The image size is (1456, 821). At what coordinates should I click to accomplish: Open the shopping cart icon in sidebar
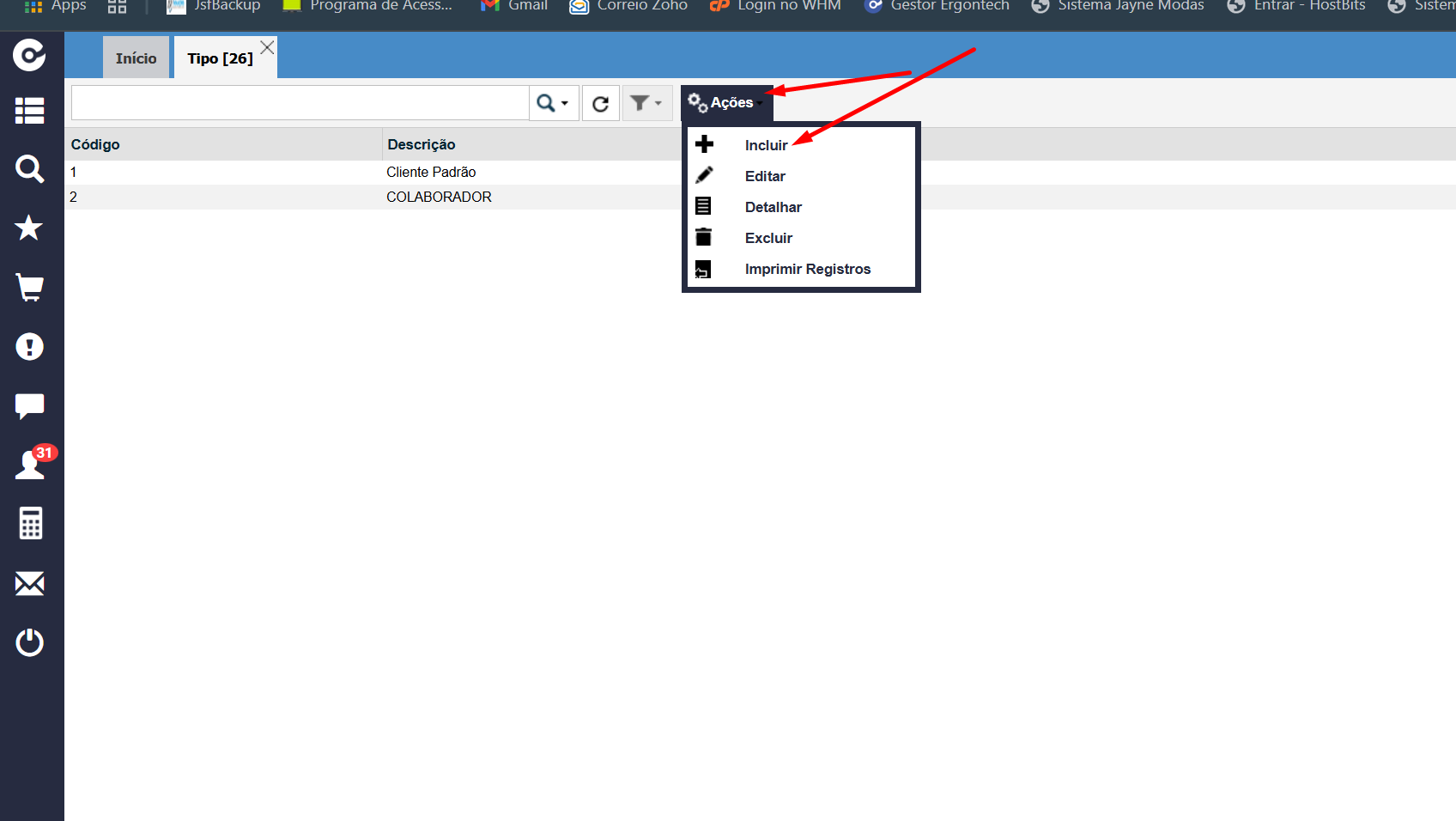pyautogui.click(x=29, y=287)
